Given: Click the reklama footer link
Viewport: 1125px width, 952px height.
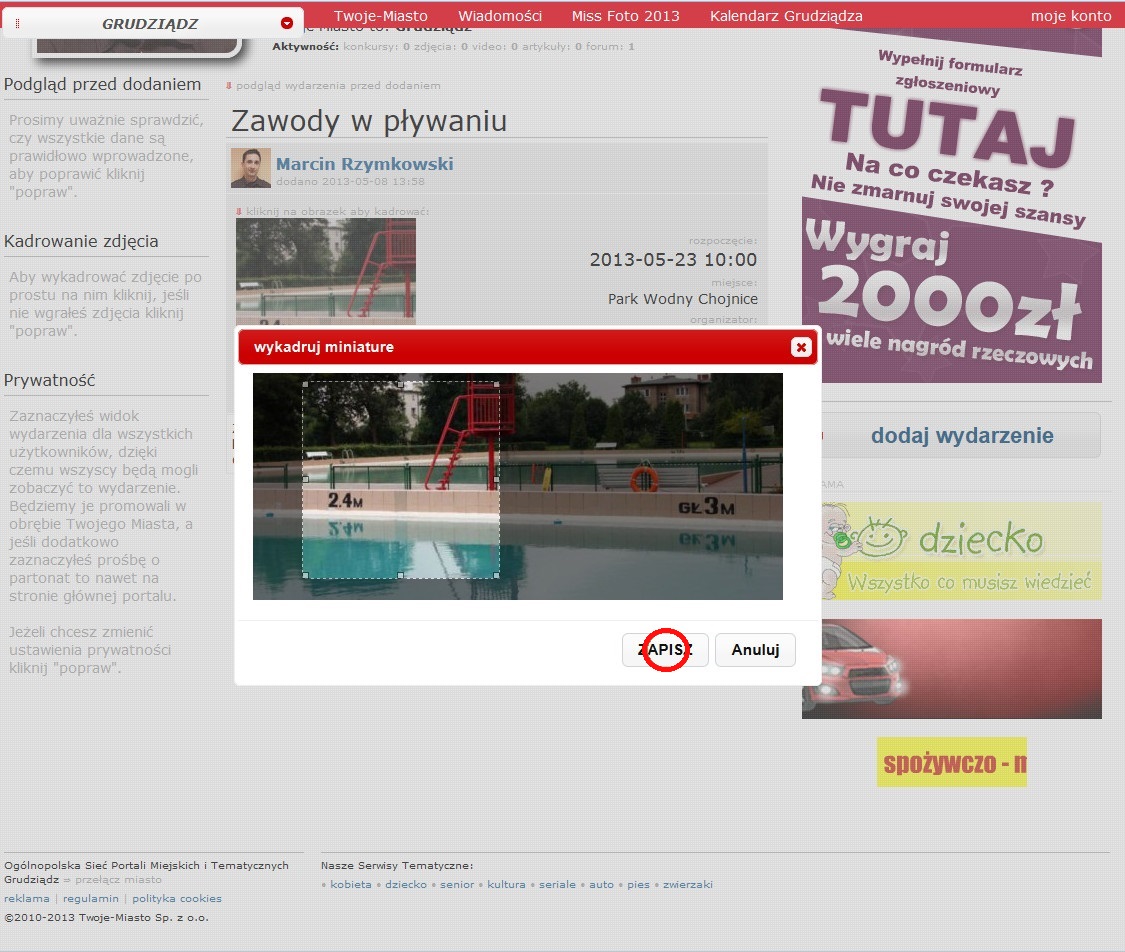Looking at the screenshot, I should click(x=27, y=898).
